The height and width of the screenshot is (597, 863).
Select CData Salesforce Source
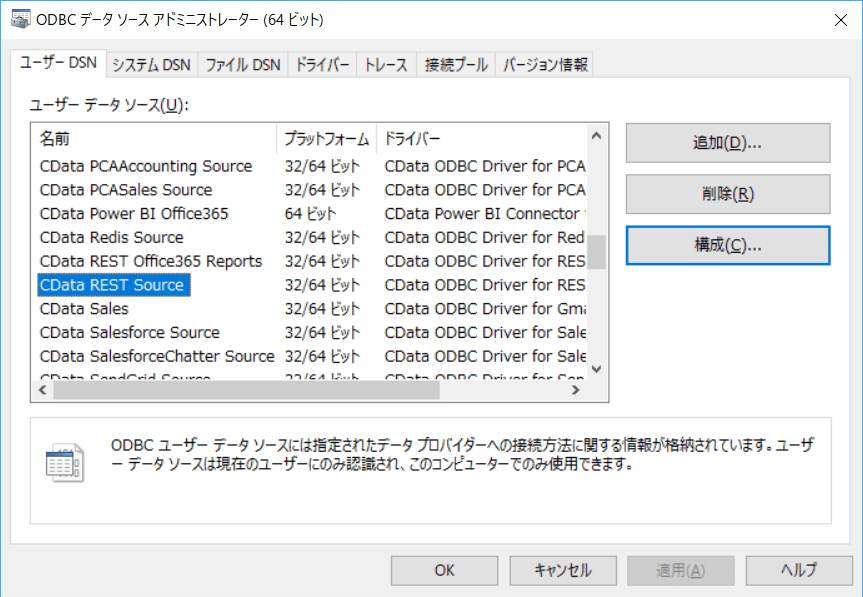tap(129, 332)
